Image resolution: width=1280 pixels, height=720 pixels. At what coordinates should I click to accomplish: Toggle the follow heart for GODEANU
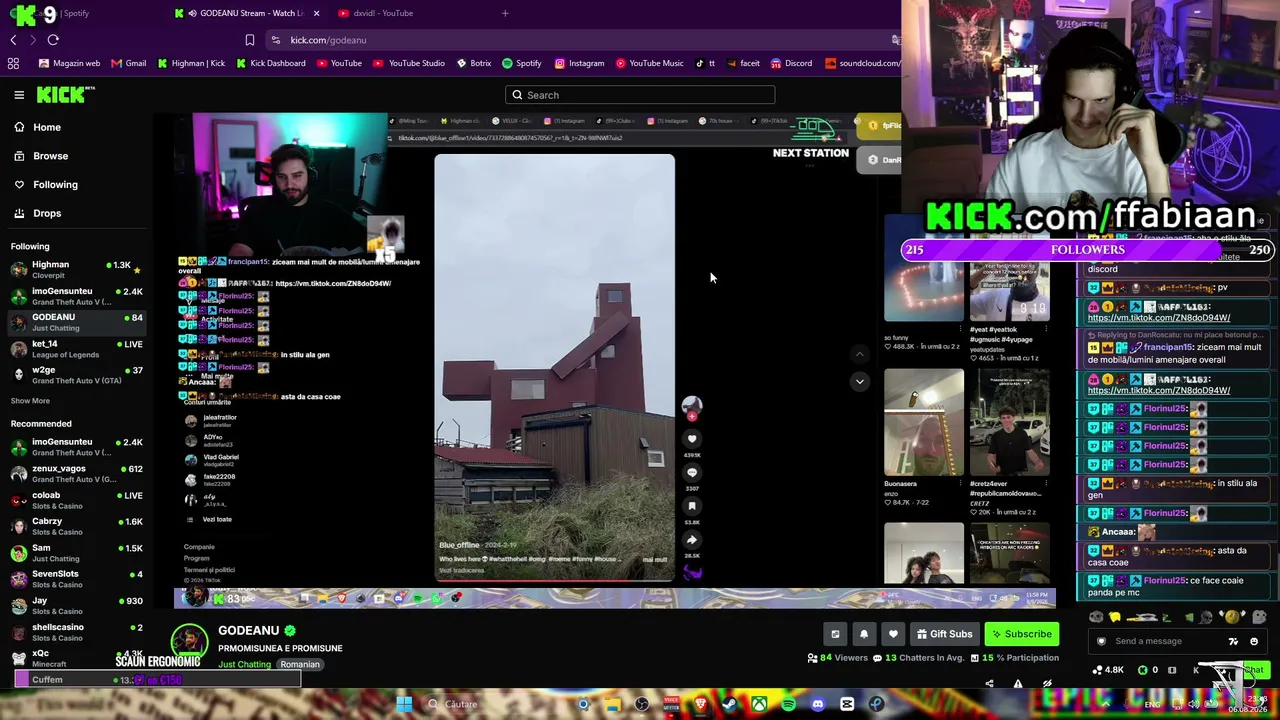(893, 634)
